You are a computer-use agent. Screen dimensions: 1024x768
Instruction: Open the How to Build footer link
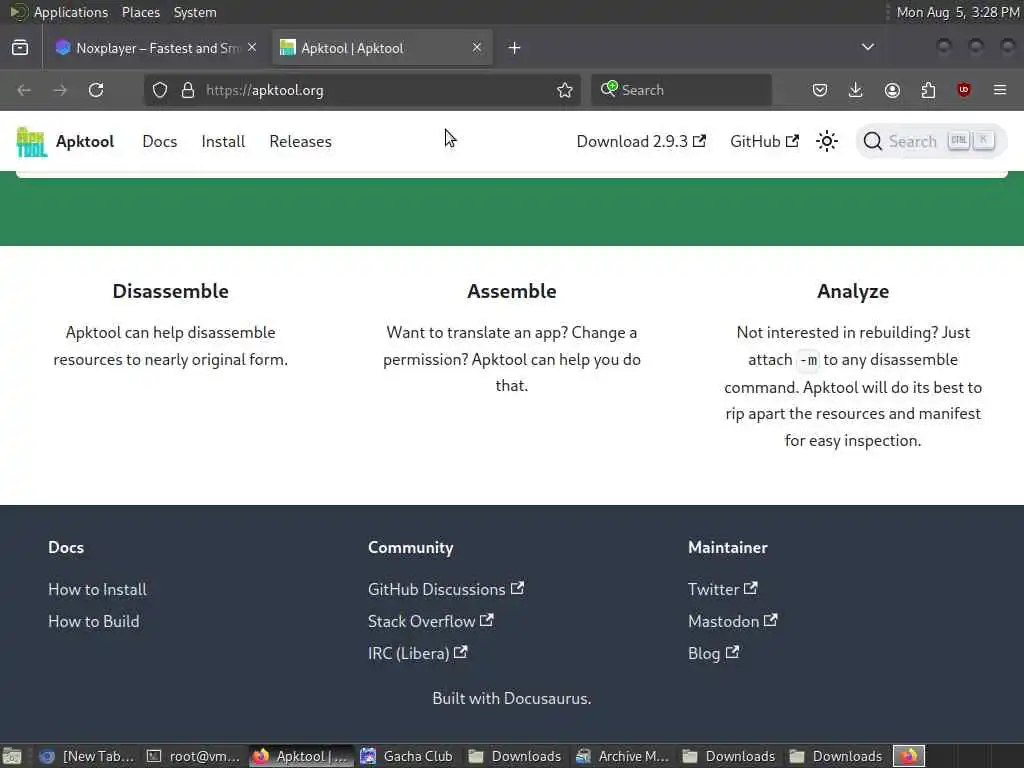click(93, 621)
